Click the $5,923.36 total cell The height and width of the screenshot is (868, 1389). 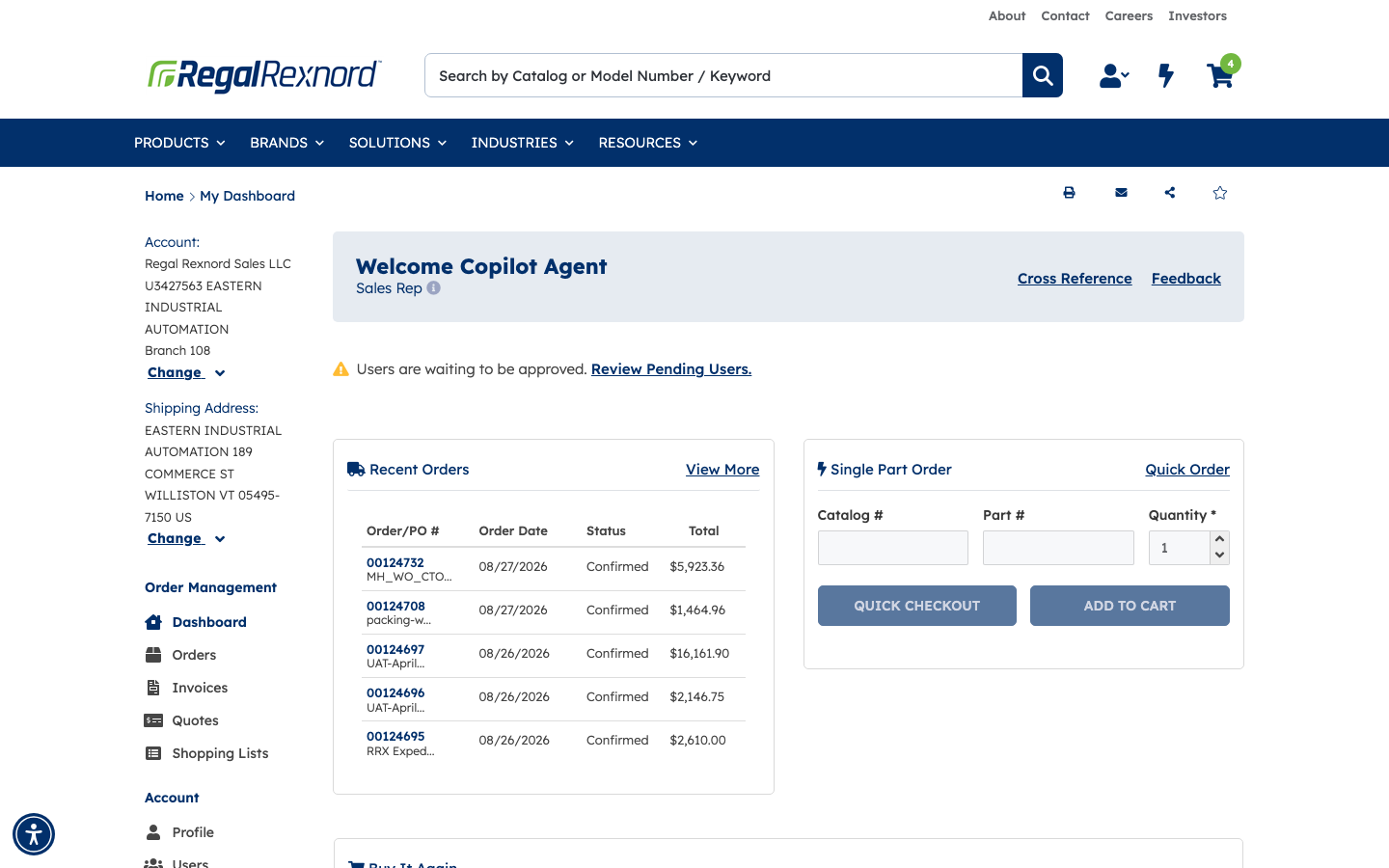697,566
